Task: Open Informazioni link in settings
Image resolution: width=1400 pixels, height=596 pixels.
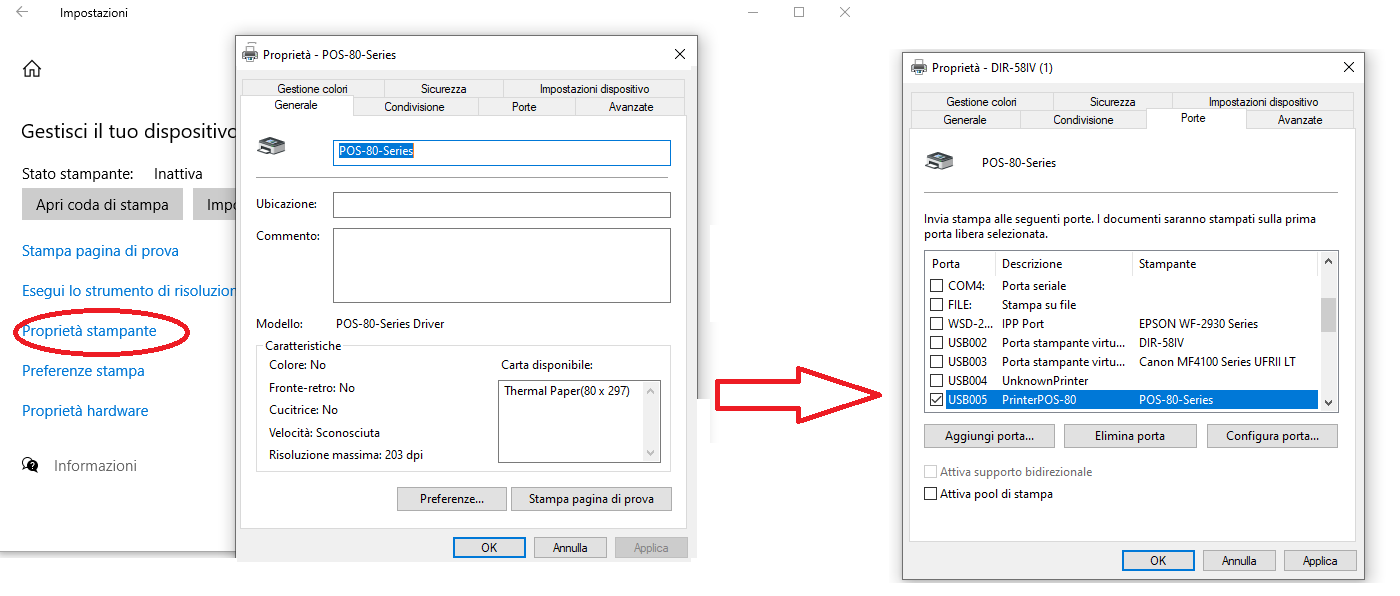Action: click(x=95, y=466)
